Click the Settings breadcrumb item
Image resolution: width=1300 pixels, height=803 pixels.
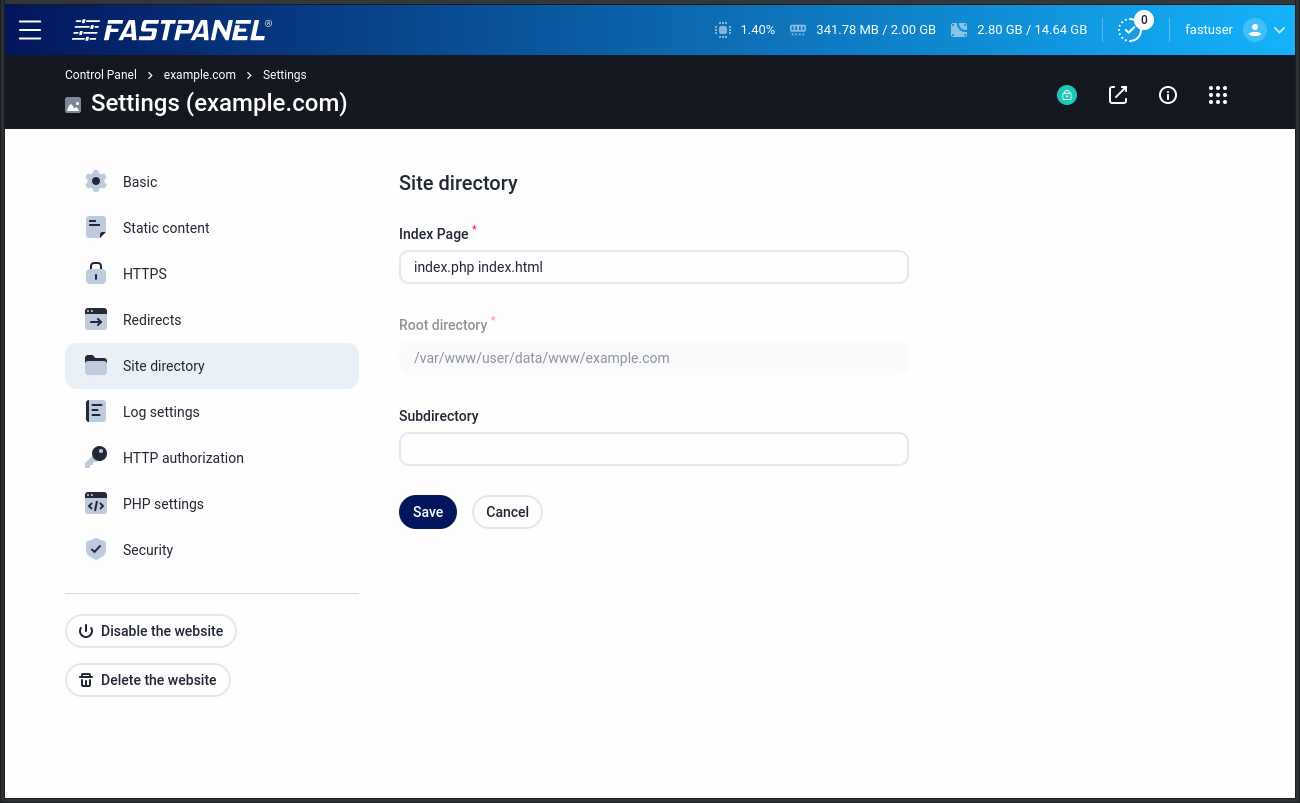tap(285, 75)
